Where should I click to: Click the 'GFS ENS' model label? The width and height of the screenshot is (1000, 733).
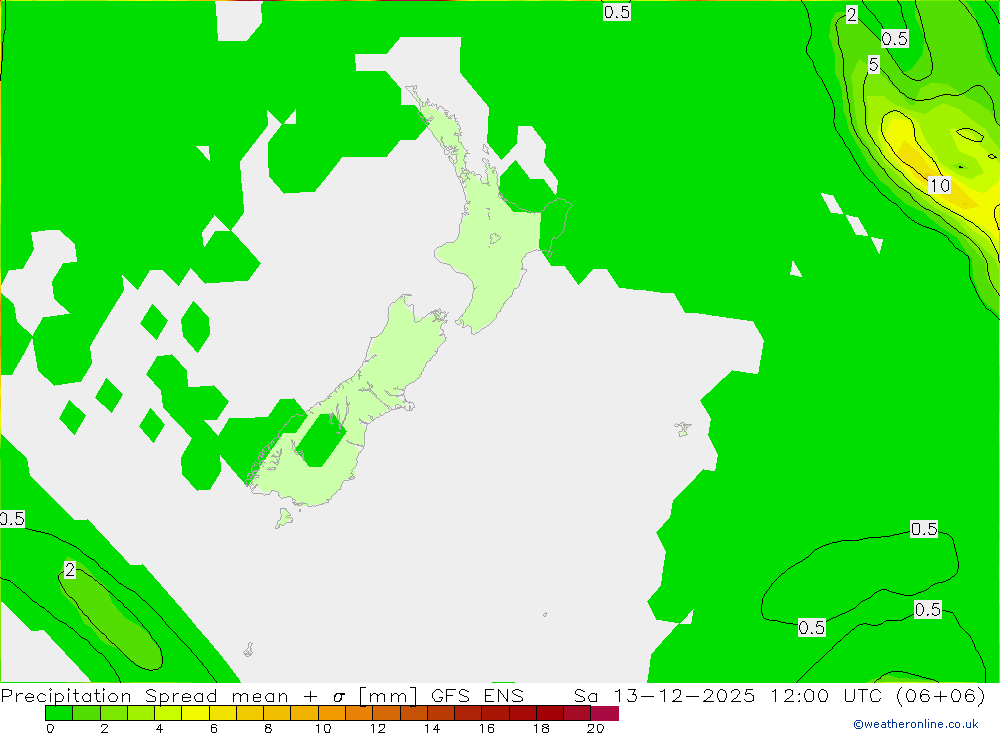point(477,695)
